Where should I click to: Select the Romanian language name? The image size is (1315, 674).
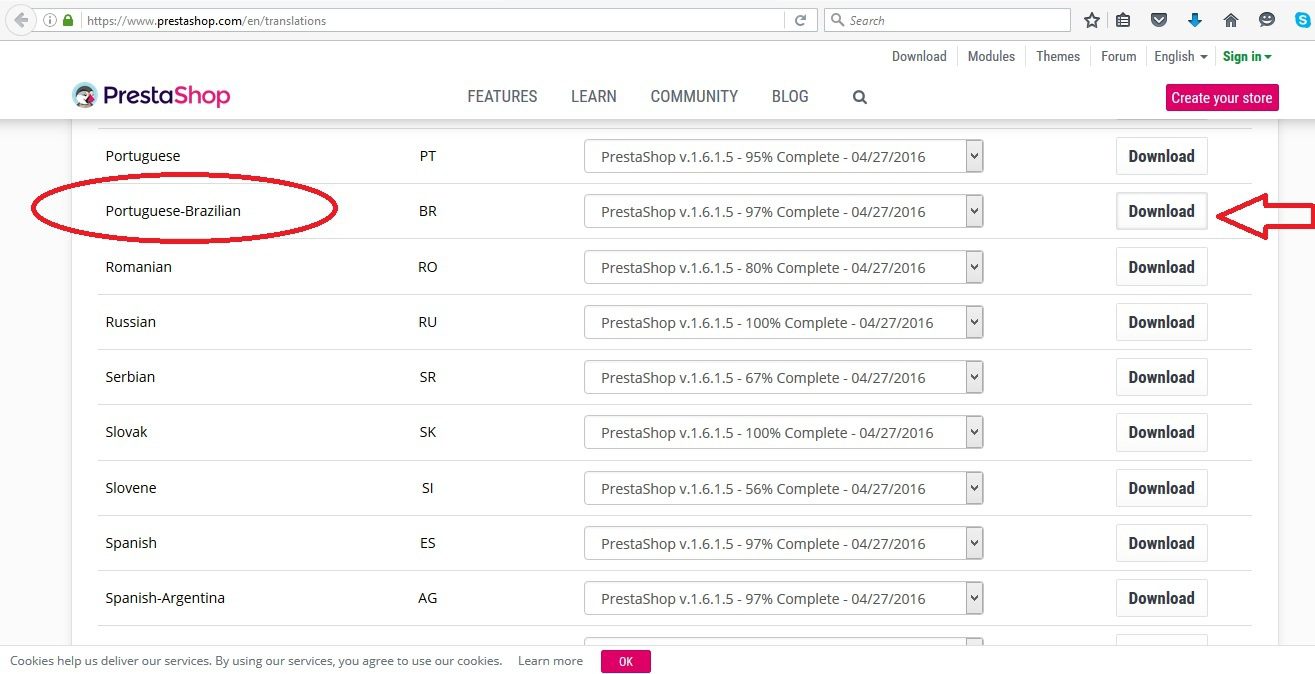click(139, 267)
